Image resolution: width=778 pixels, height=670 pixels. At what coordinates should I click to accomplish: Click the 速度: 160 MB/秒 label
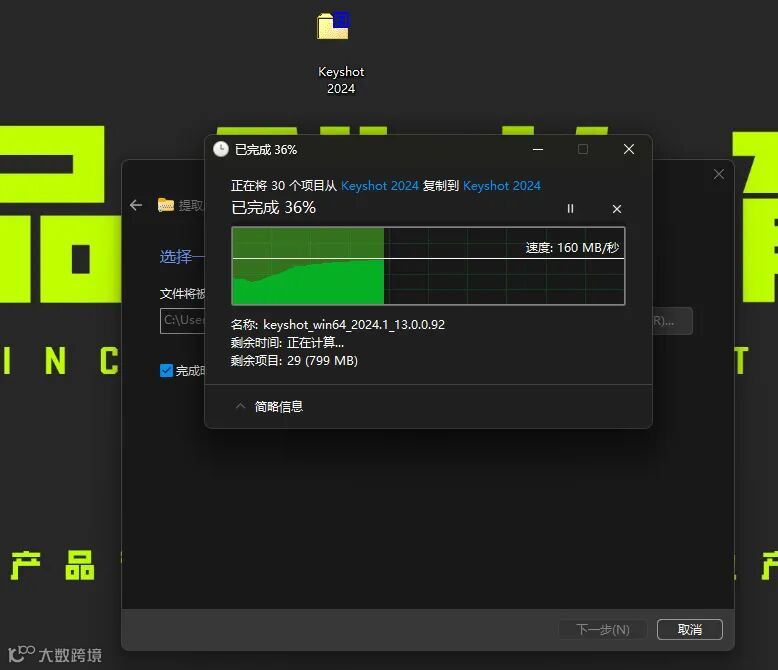coord(572,248)
